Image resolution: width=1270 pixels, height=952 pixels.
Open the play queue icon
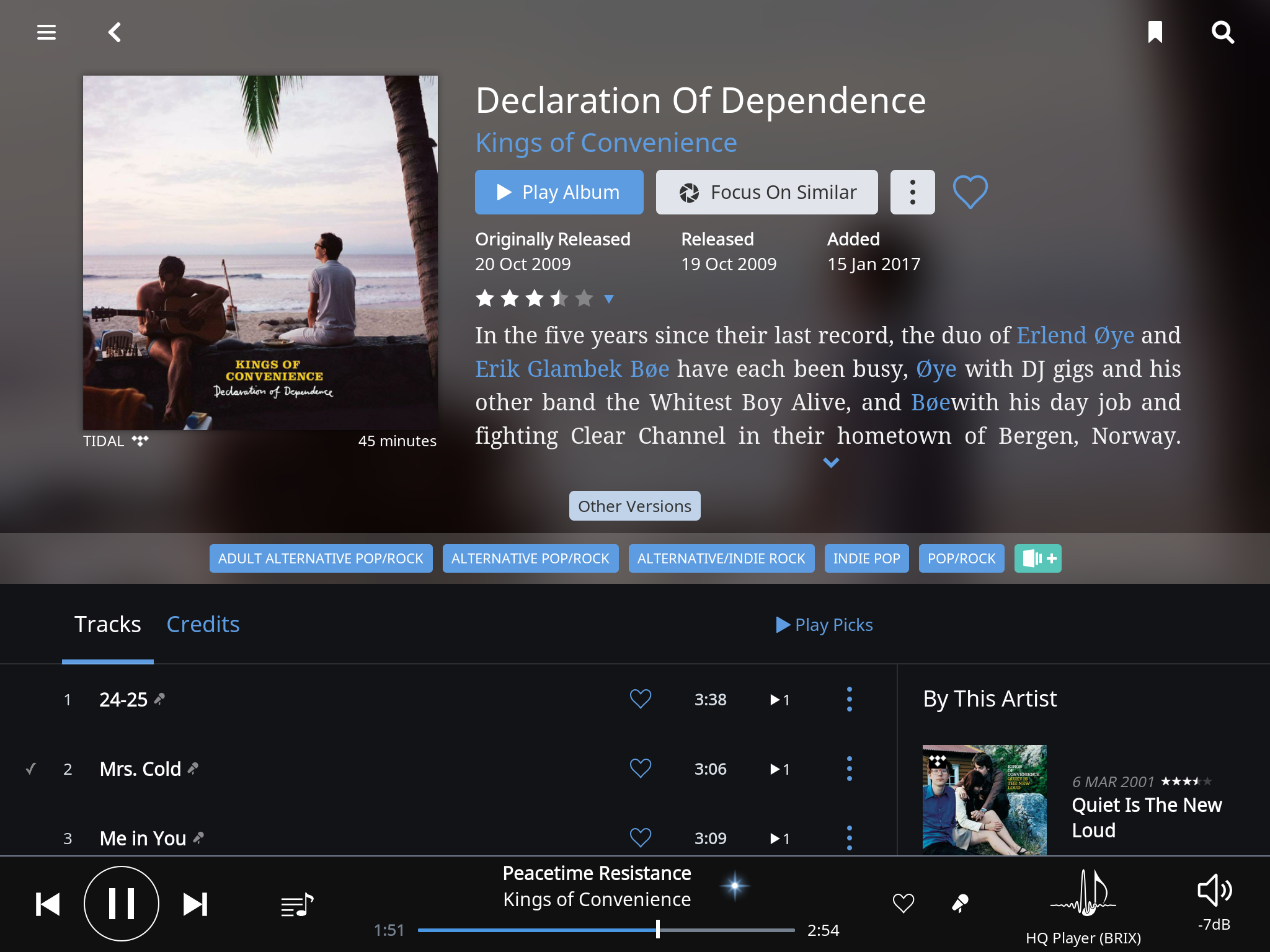[297, 905]
